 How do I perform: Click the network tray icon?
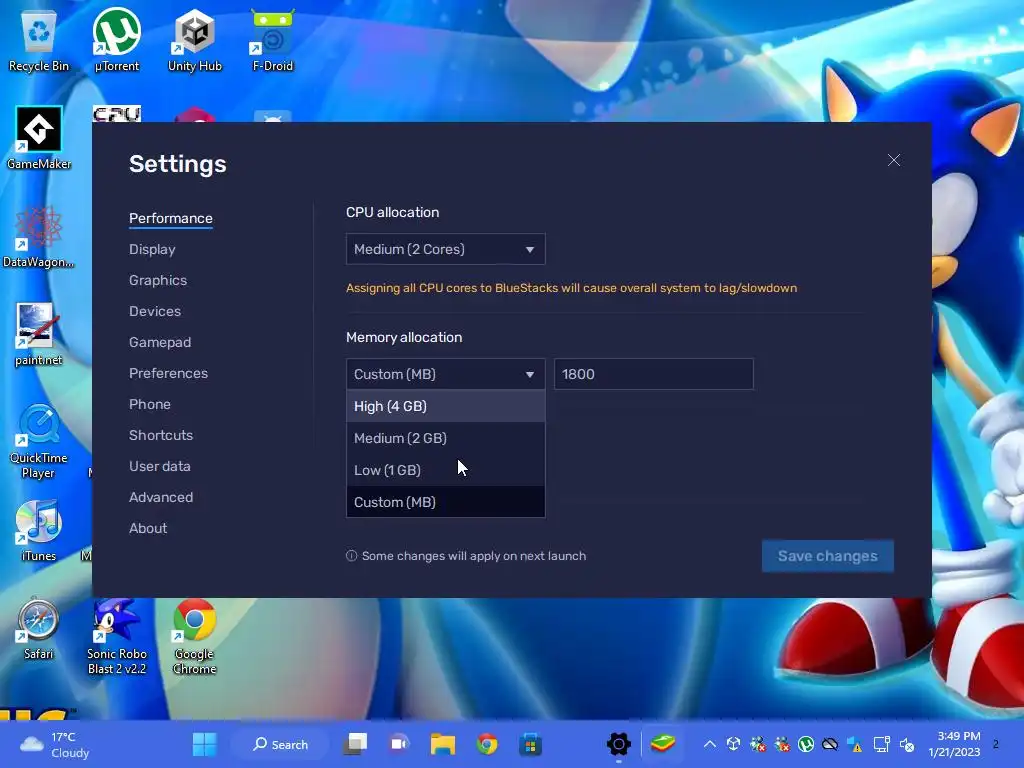click(882, 744)
